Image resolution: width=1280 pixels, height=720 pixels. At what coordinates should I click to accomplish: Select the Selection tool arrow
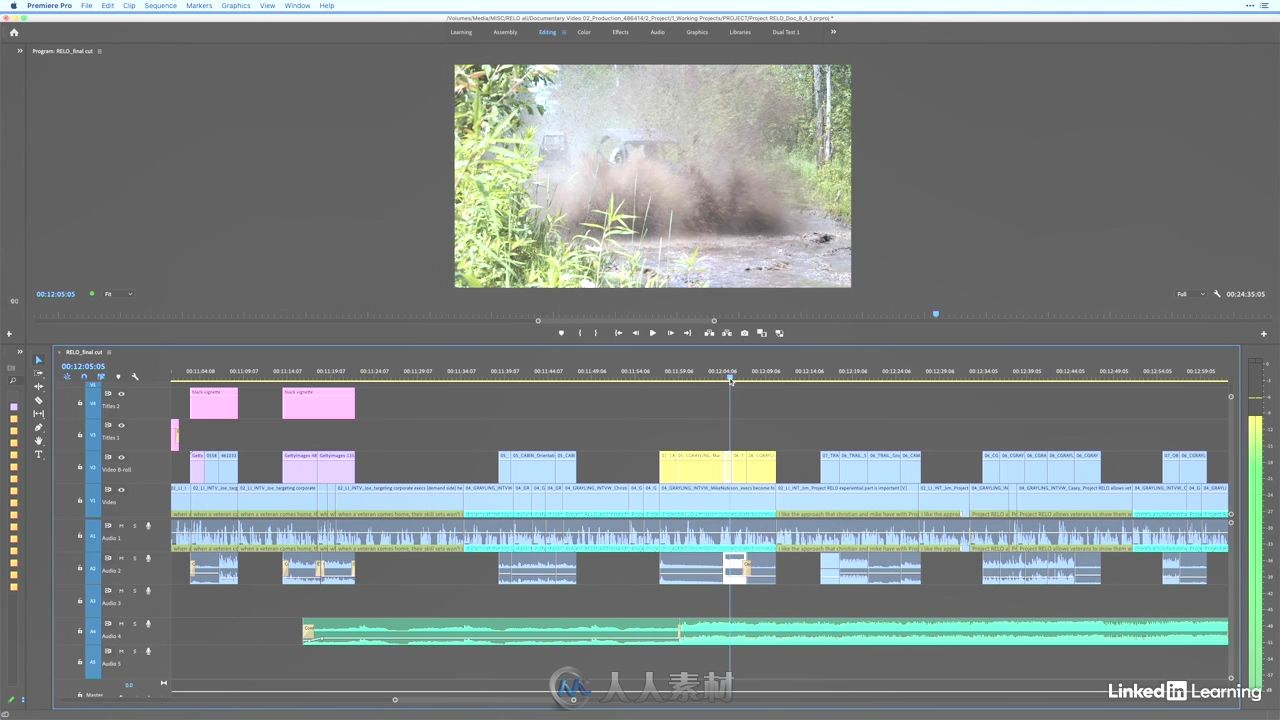(x=39, y=360)
